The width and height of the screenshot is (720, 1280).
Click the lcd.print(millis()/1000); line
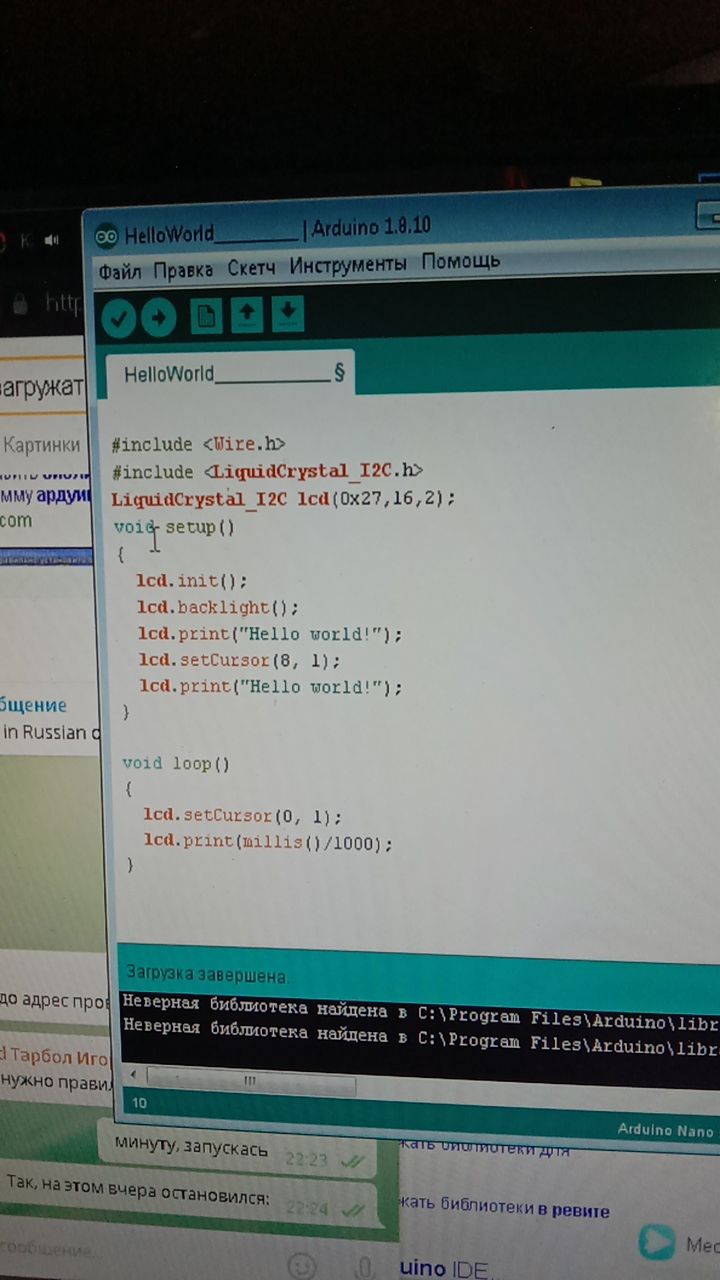[268, 844]
